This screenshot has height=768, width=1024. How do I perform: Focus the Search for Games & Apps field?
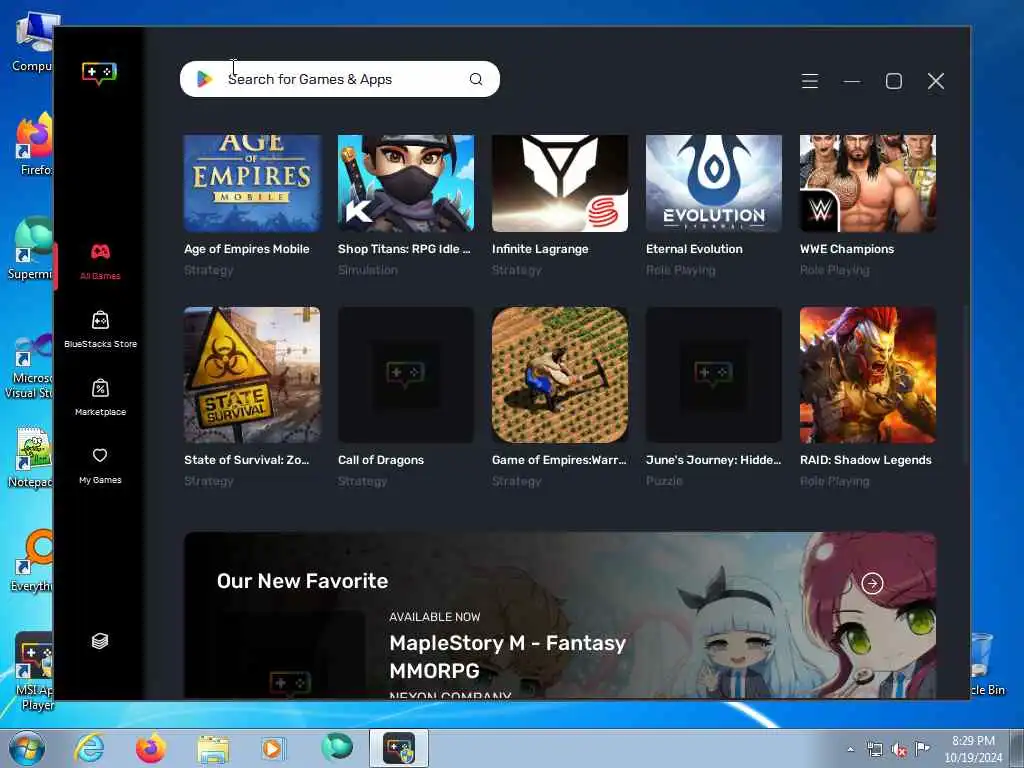click(x=340, y=79)
